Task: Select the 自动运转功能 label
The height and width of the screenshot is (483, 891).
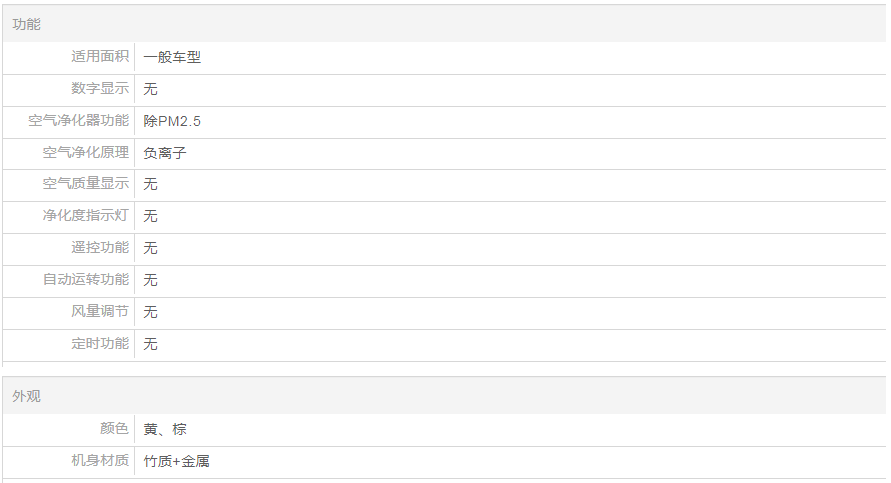Action: point(86,280)
